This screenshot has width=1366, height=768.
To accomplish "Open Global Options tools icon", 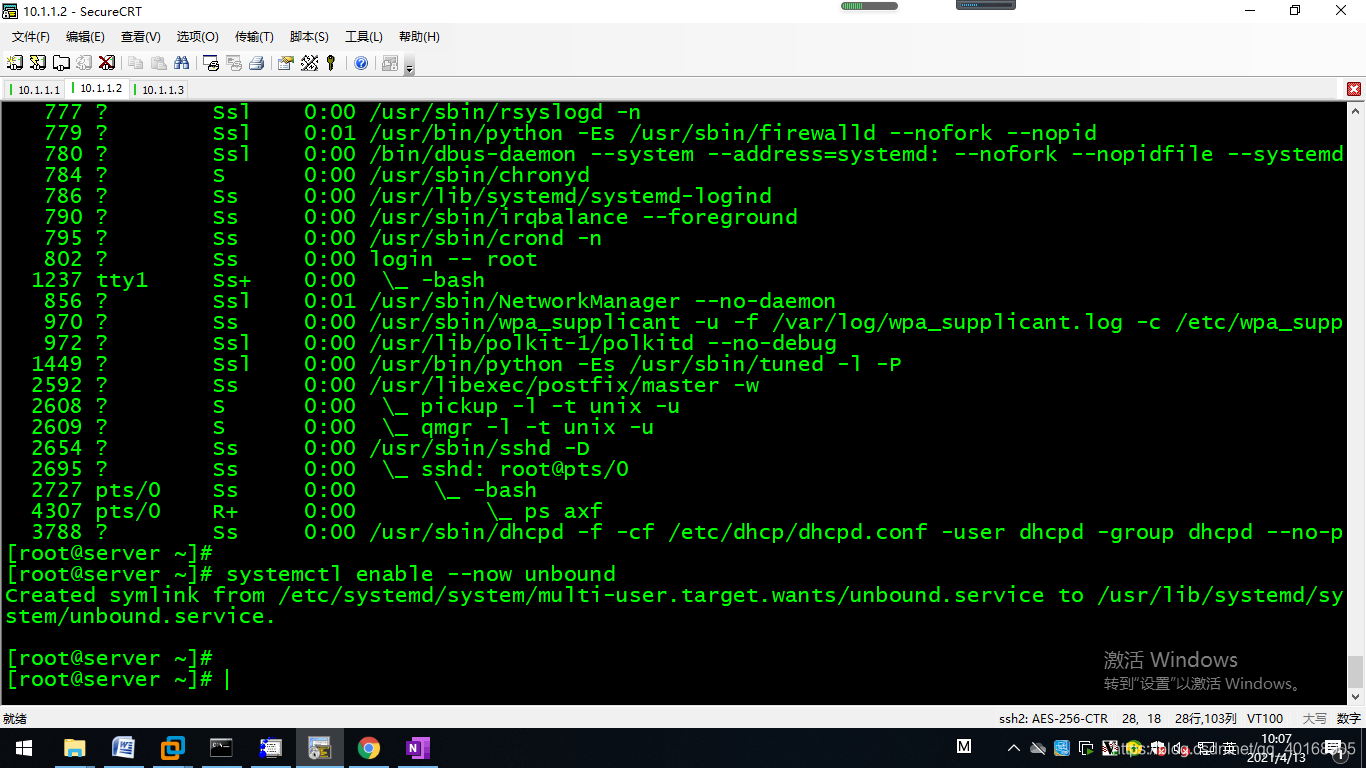I will point(309,63).
